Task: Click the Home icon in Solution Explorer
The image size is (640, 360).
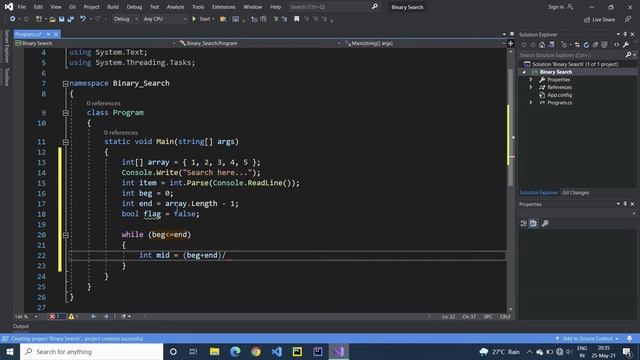Action: (542, 45)
